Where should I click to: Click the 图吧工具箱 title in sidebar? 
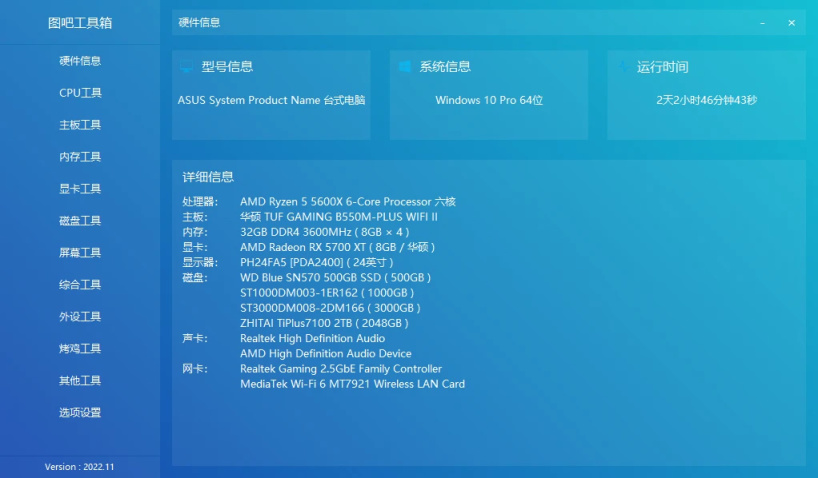coord(80,23)
